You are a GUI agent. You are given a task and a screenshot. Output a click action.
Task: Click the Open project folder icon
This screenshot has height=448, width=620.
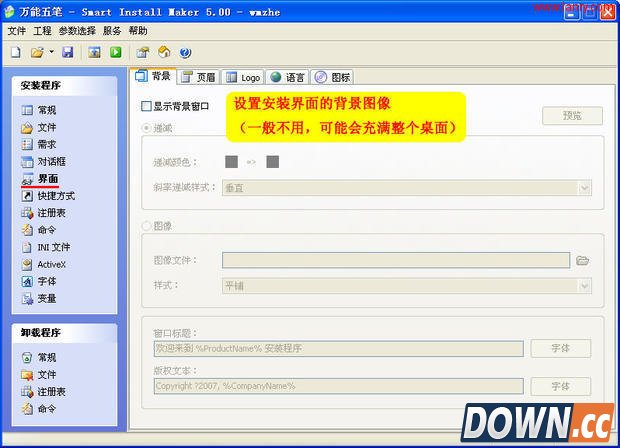[x=37, y=52]
